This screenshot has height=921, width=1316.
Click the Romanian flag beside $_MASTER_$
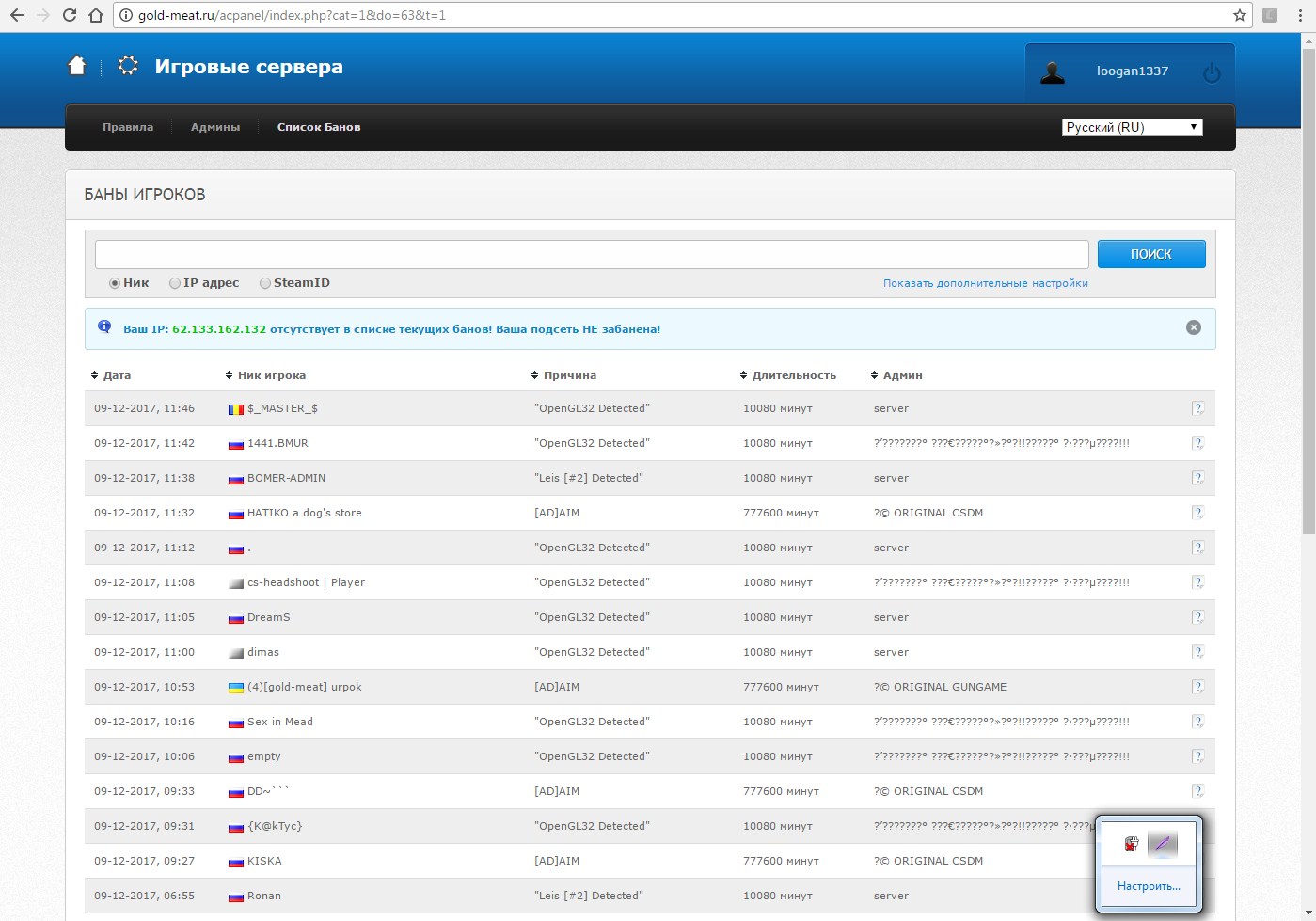point(236,409)
